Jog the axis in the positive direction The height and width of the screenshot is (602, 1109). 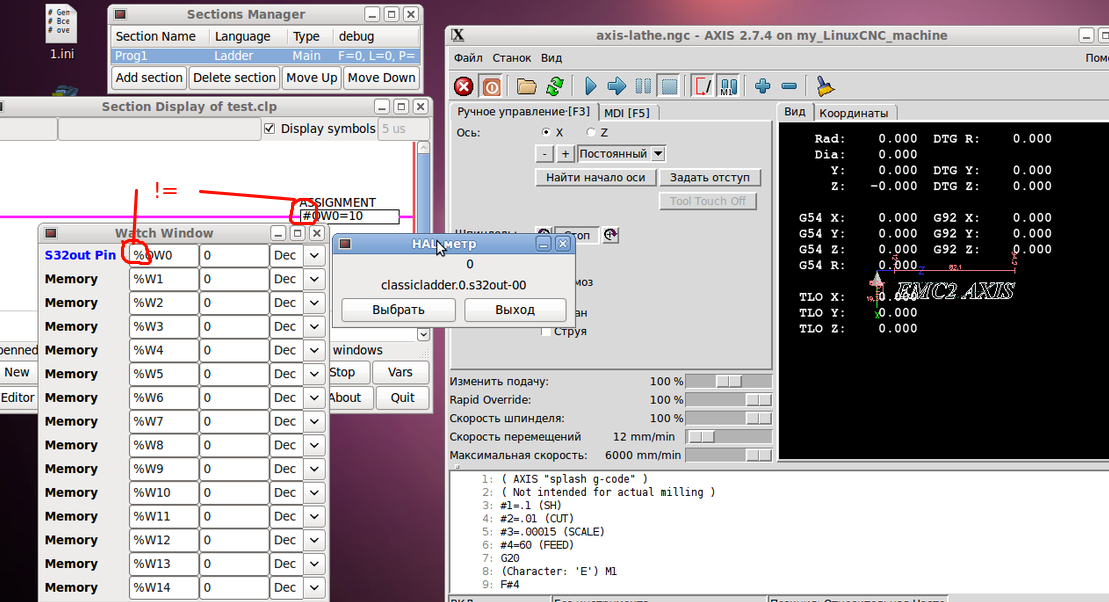pos(564,154)
